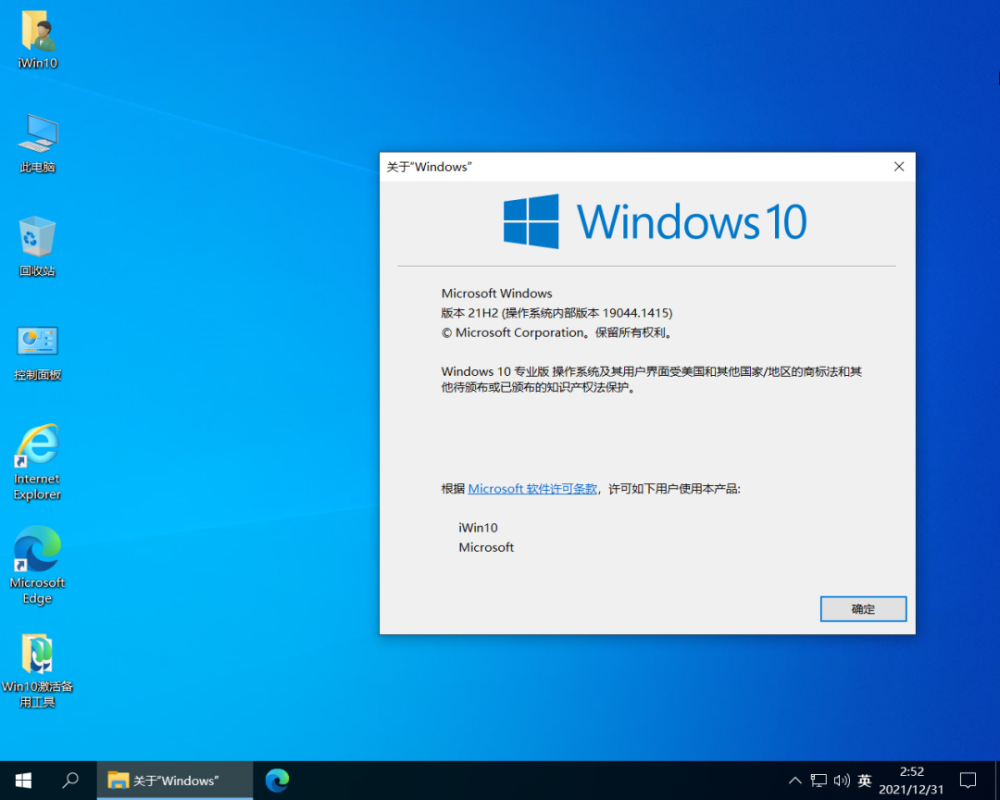Click the 确定 button

[863, 609]
